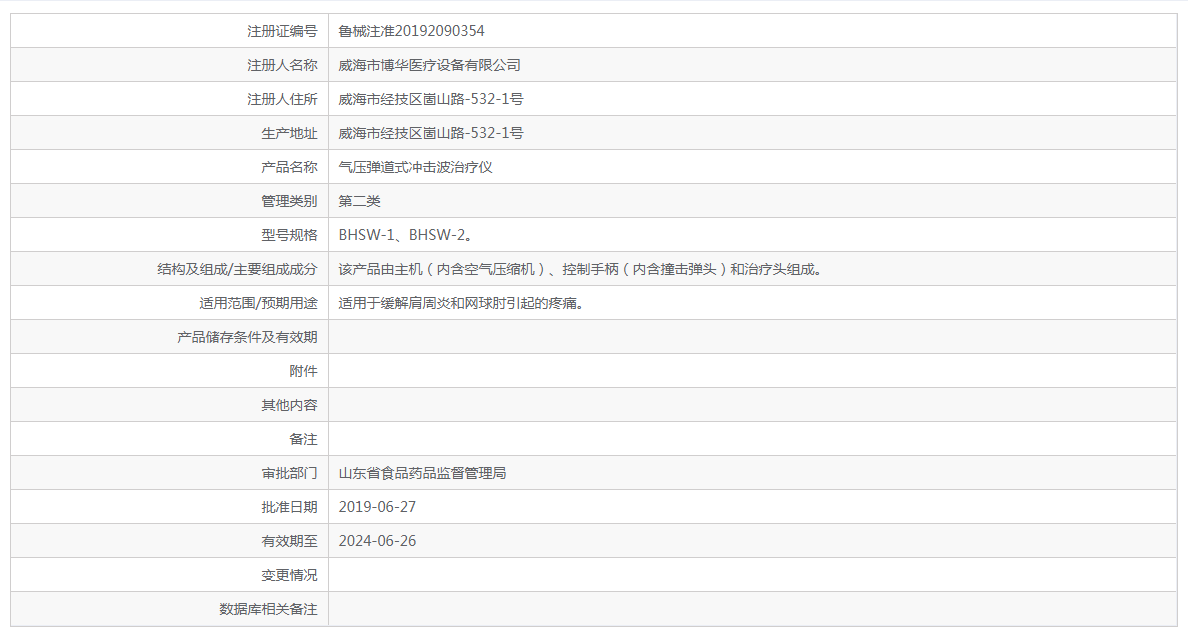This screenshot has height=633, width=1188.
Task: Click the 其他内容 label
Action: [x=289, y=405]
